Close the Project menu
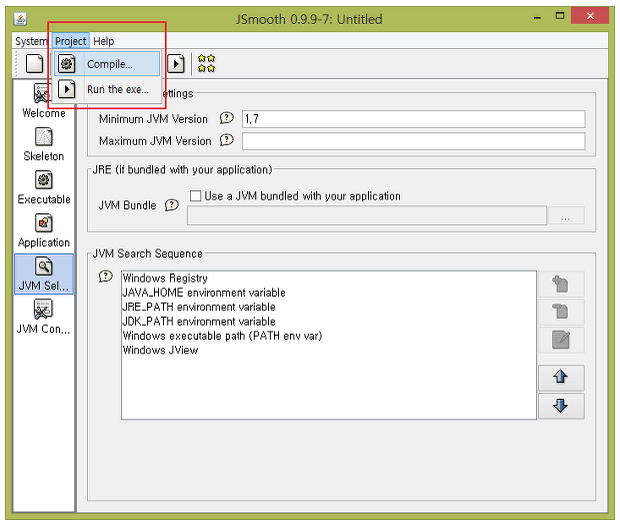This screenshot has height=525, width=620. click(x=70, y=41)
